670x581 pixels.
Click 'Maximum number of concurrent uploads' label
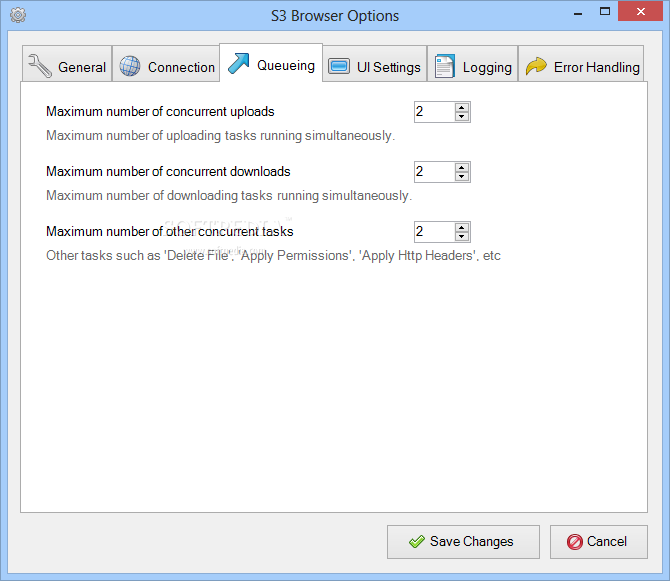(x=160, y=112)
